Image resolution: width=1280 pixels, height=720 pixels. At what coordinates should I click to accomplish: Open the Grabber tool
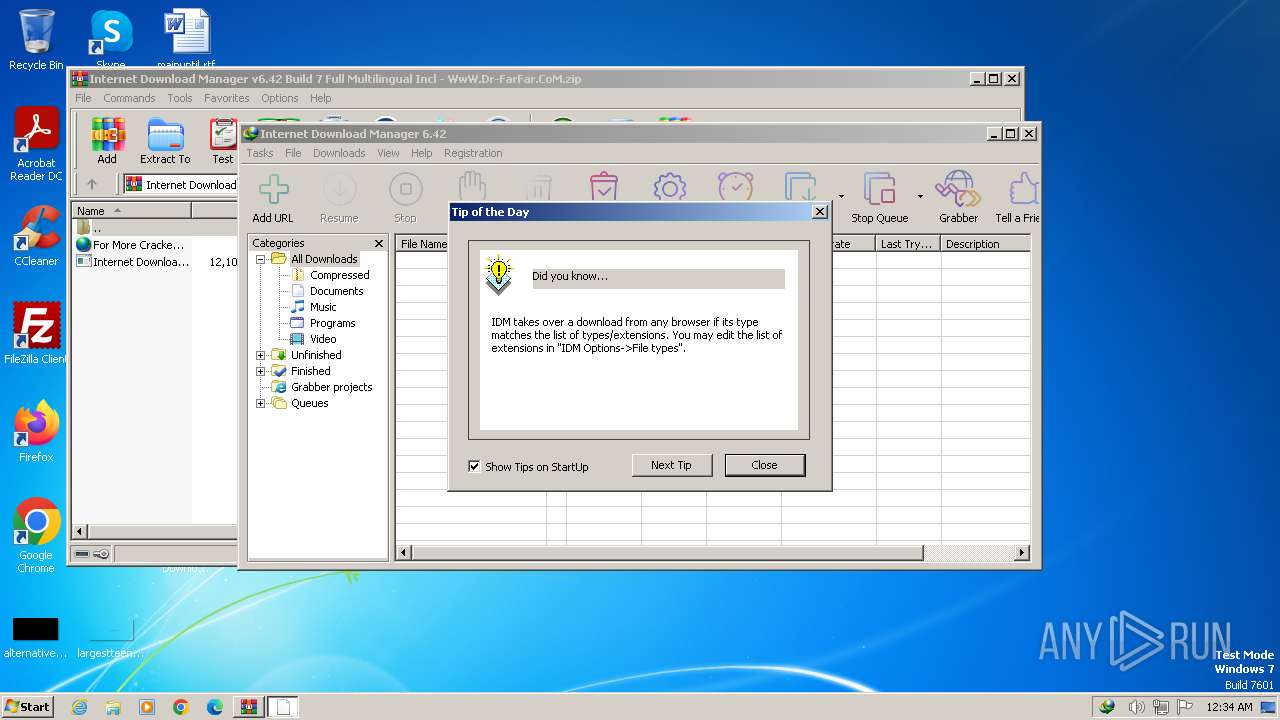(x=958, y=197)
